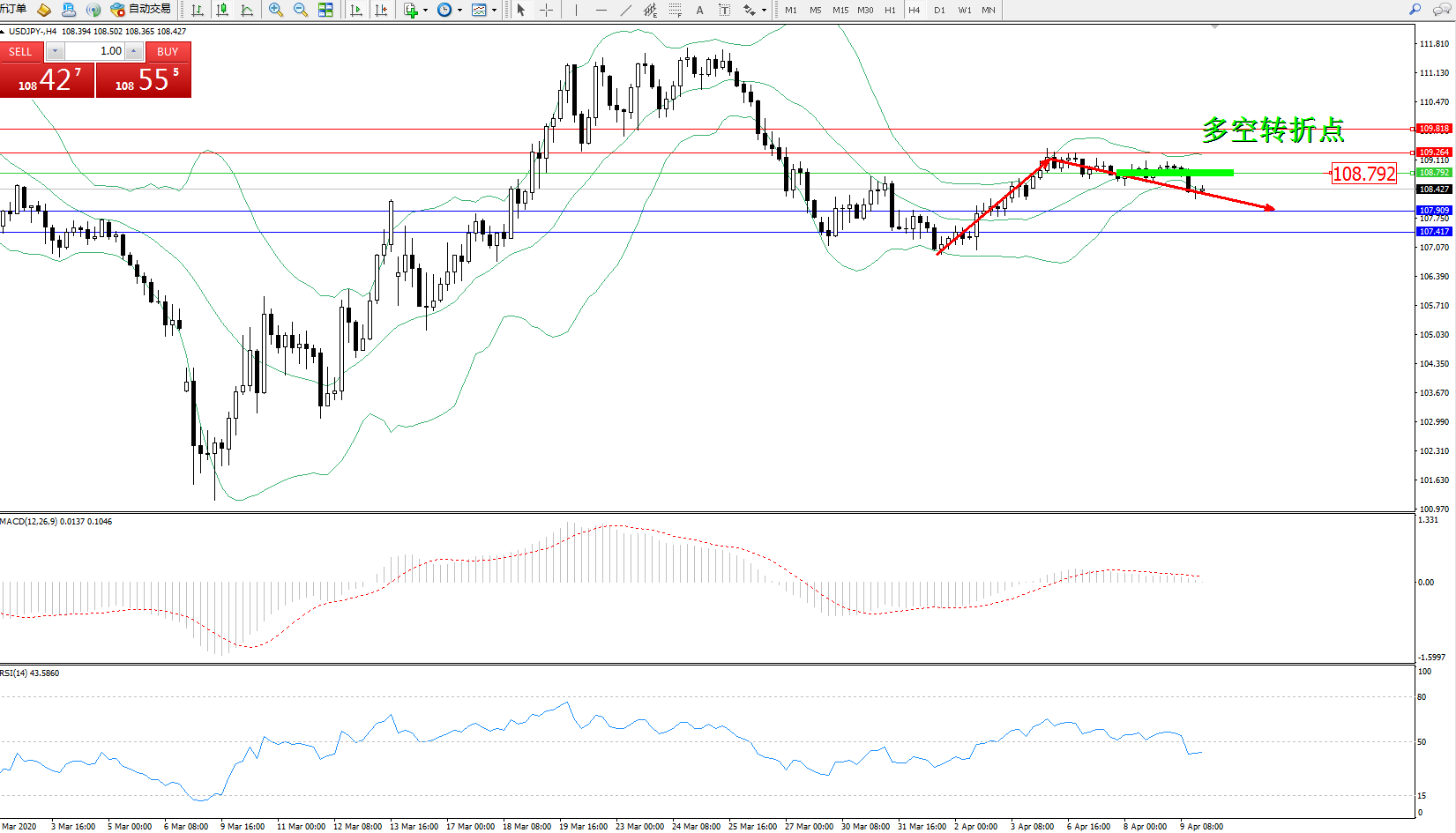This screenshot has height=833, width=1456.
Task: Toggle candlestick chart mode
Action: point(222,10)
